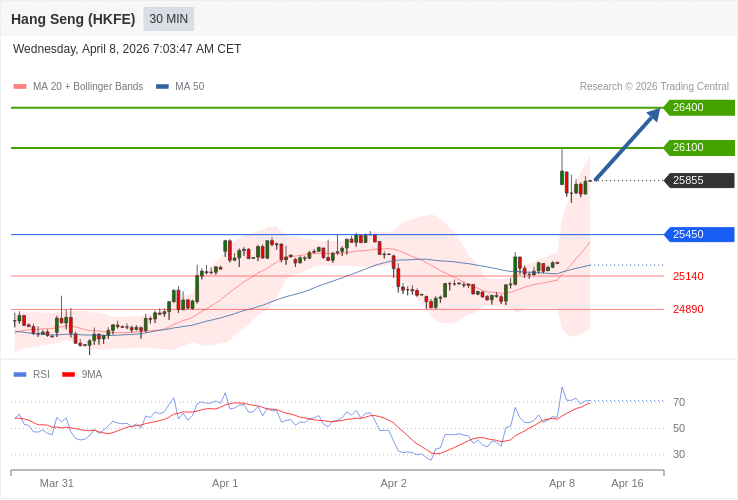Click the red 24890 support label

point(688,309)
